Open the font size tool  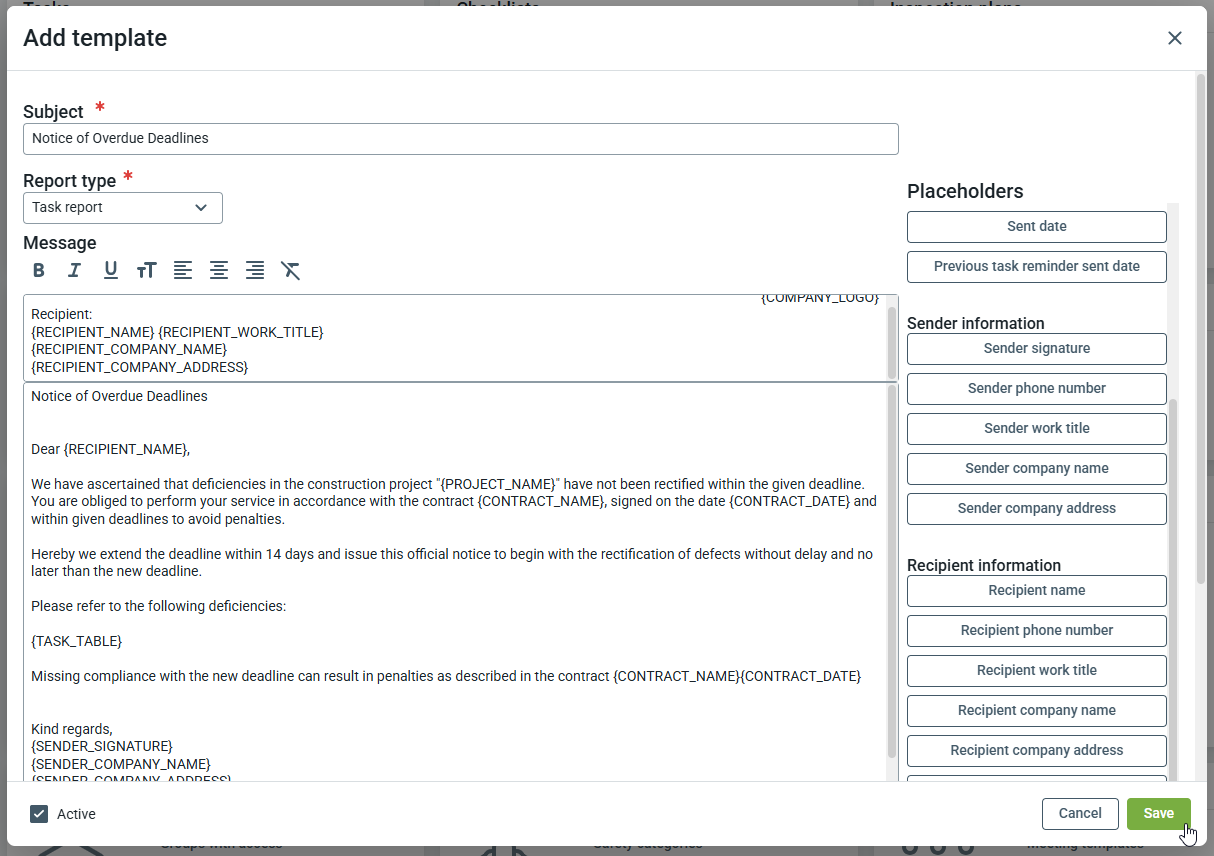coord(147,270)
